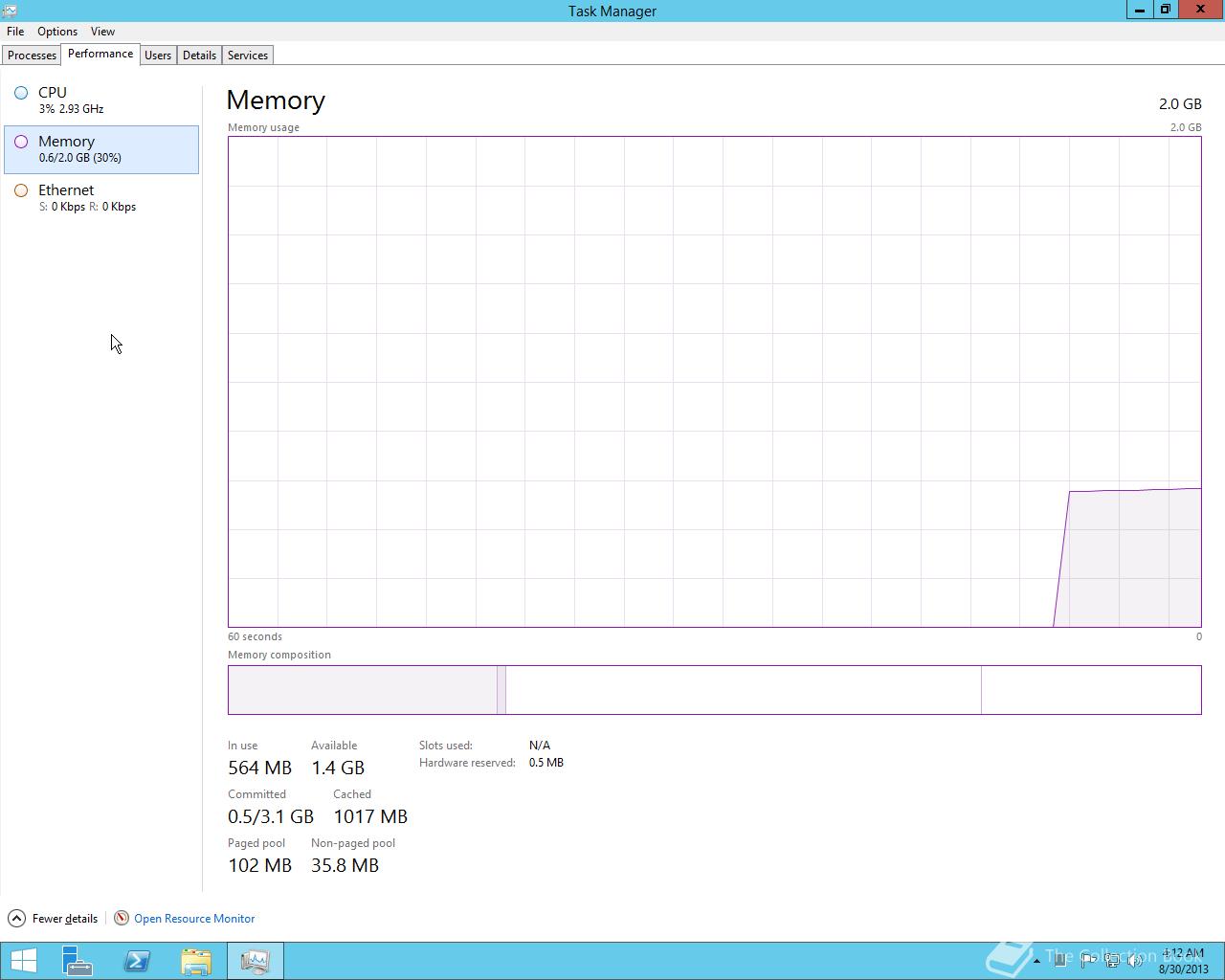Screen dimensions: 1225x980
Task: Select the Memory performance item
Action: 101,149
